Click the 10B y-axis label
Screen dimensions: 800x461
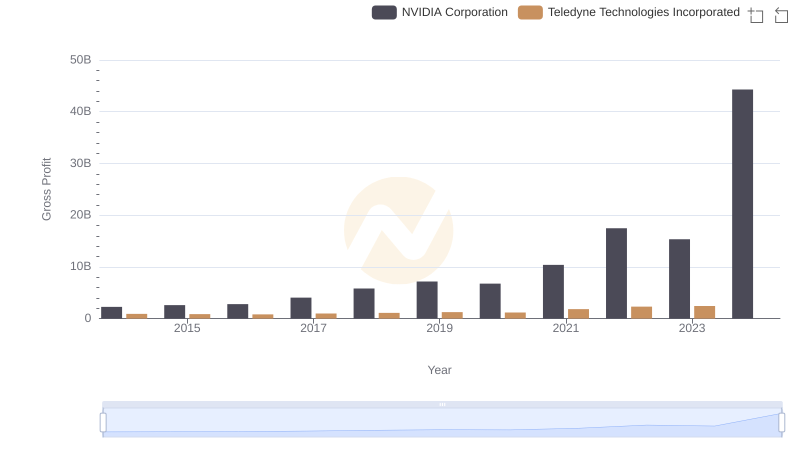pyautogui.click(x=81, y=266)
